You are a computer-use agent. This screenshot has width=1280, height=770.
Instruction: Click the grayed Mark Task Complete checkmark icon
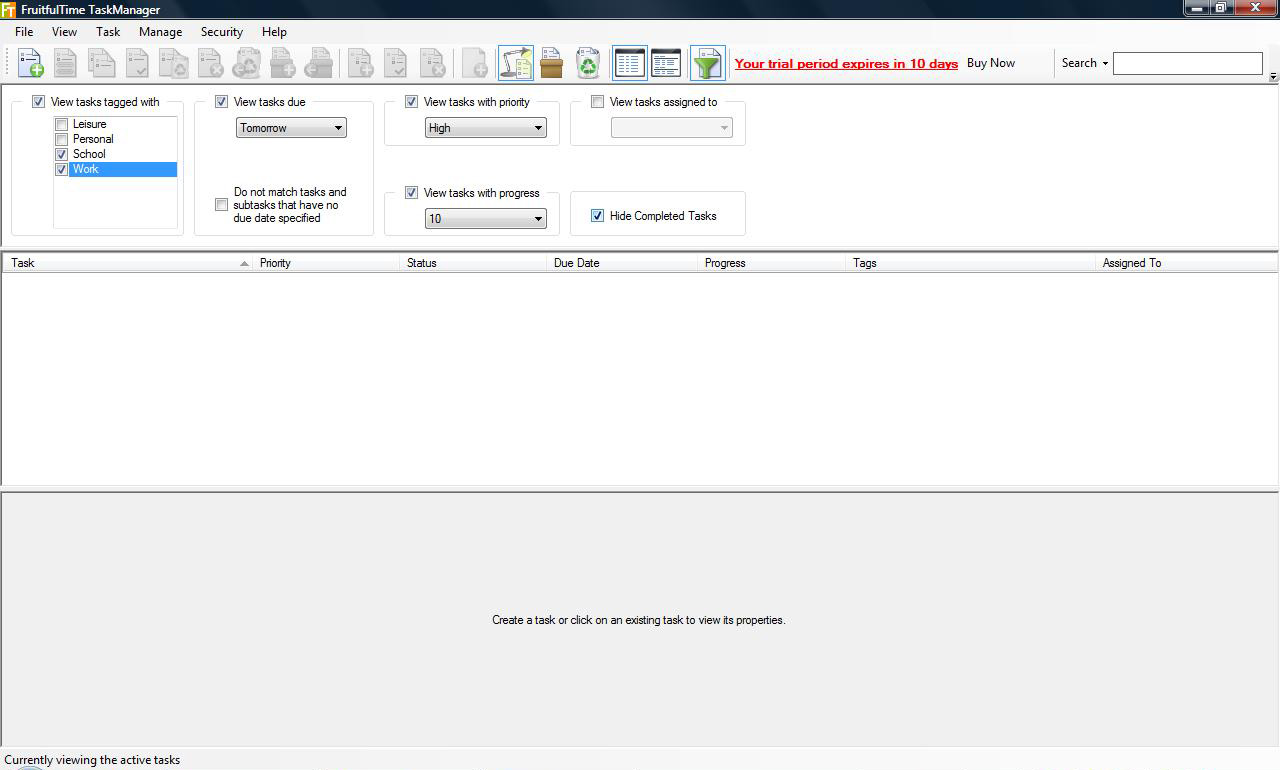click(138, 63)
